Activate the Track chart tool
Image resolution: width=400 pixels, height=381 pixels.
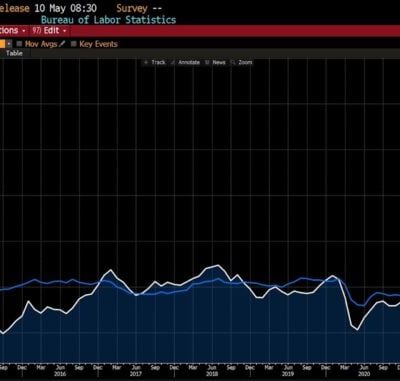tap(155, 62)
